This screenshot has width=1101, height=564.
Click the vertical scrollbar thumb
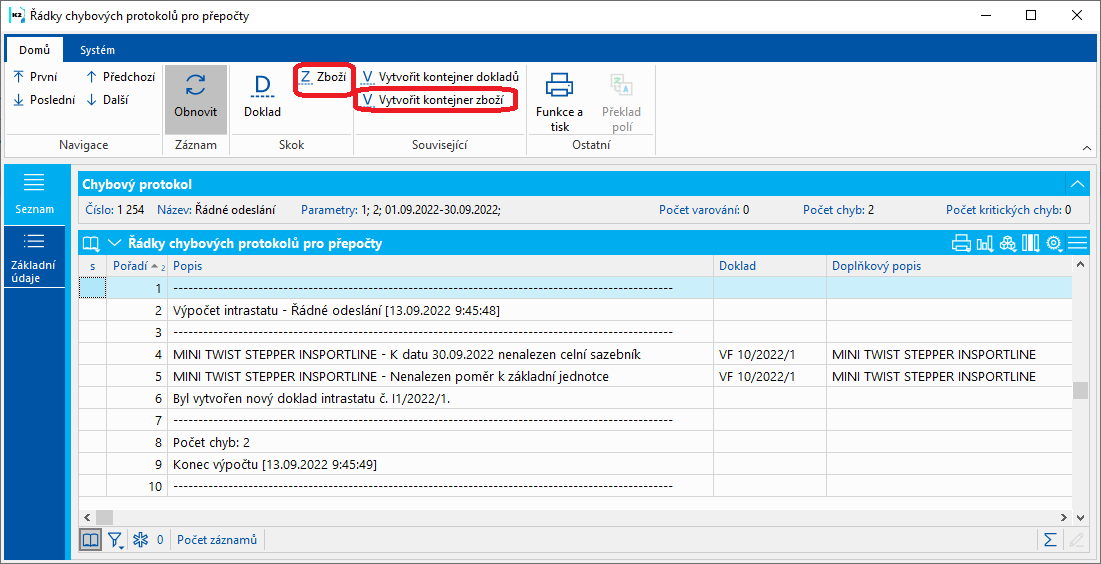(1083, 390)
